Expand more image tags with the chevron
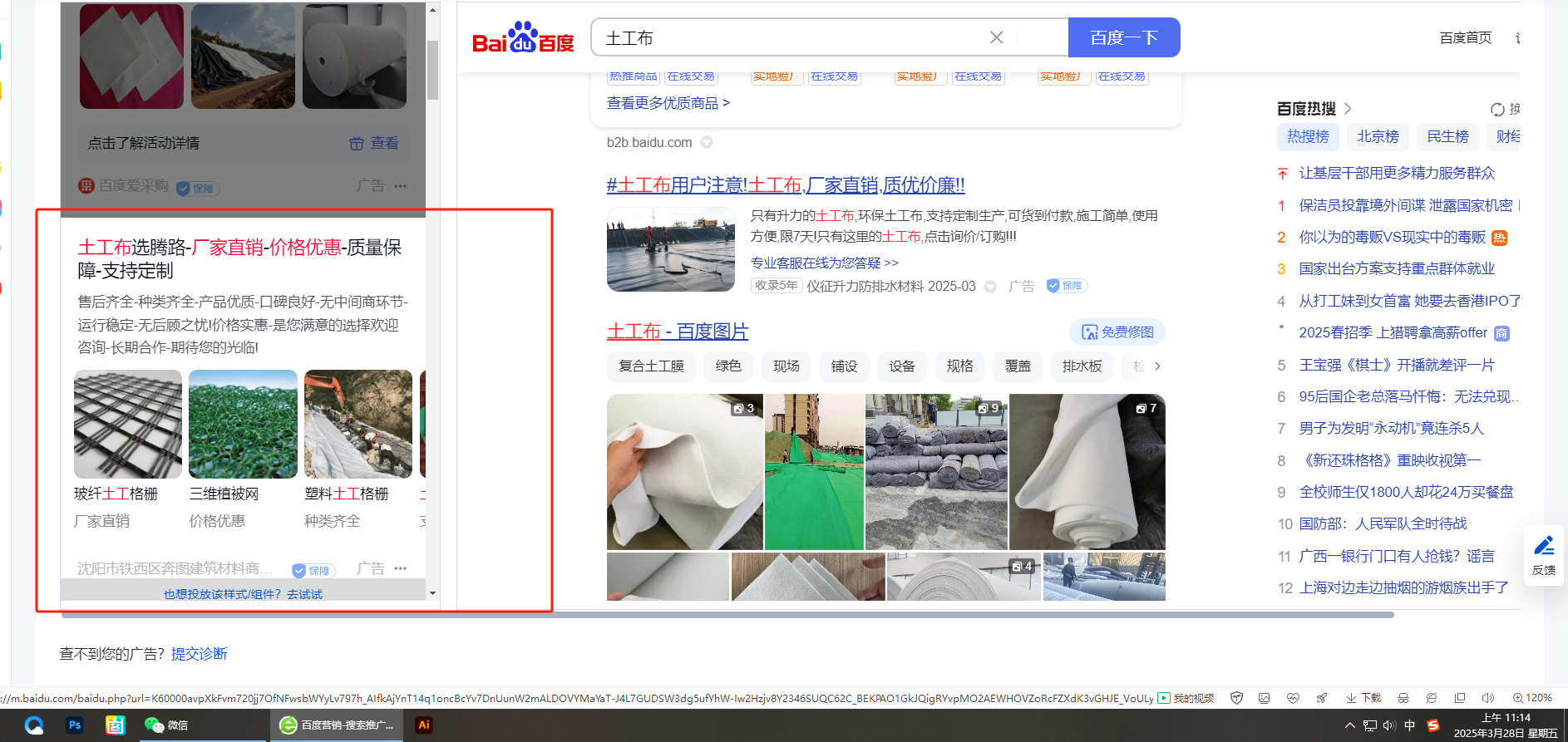 pyautogui.click(x=1157, y=366)
